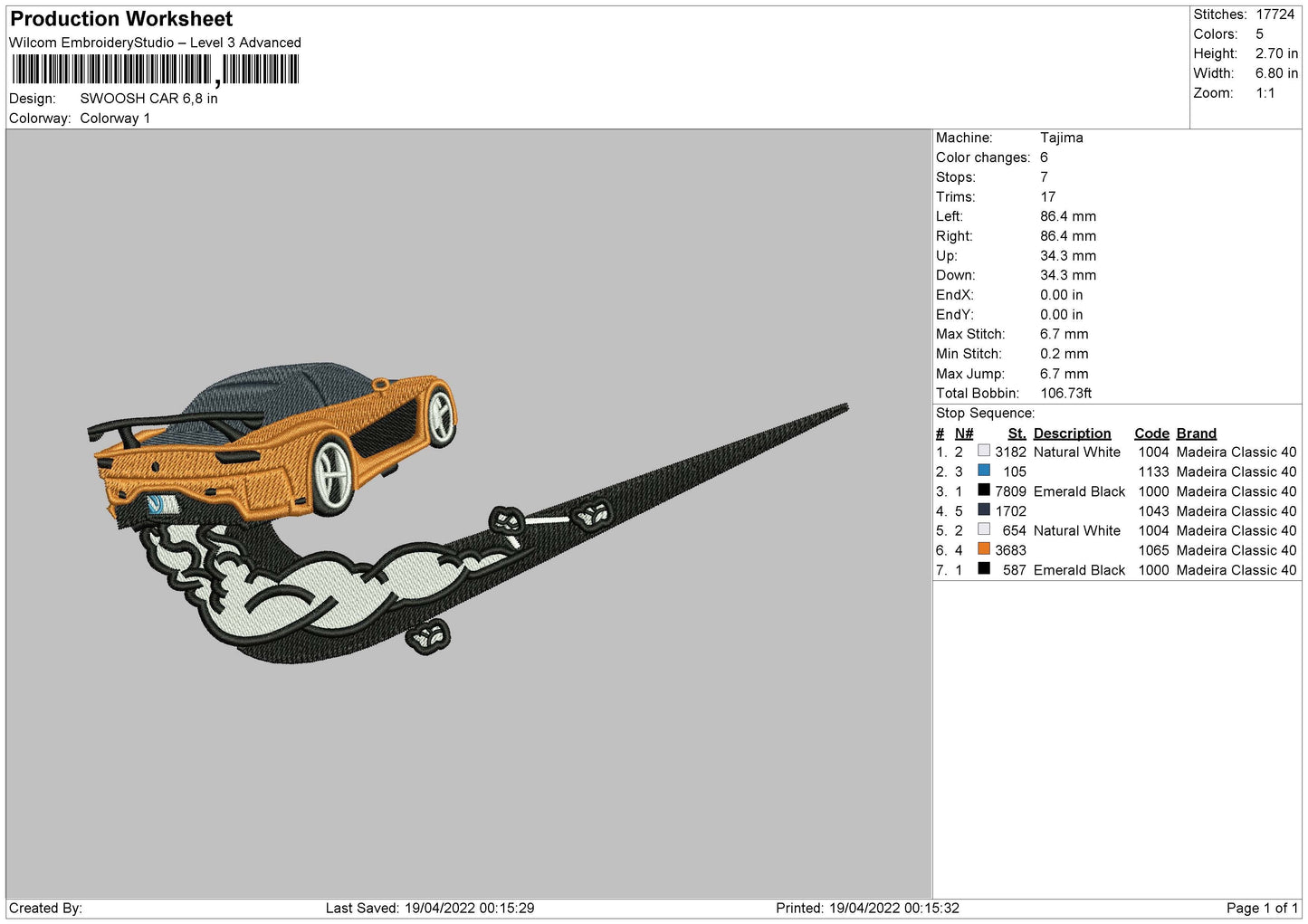Click the Natural White swatch in row 5
The height and width of the screenshot is (924, 1308).
pyautogui.click(x=984, y=529)
